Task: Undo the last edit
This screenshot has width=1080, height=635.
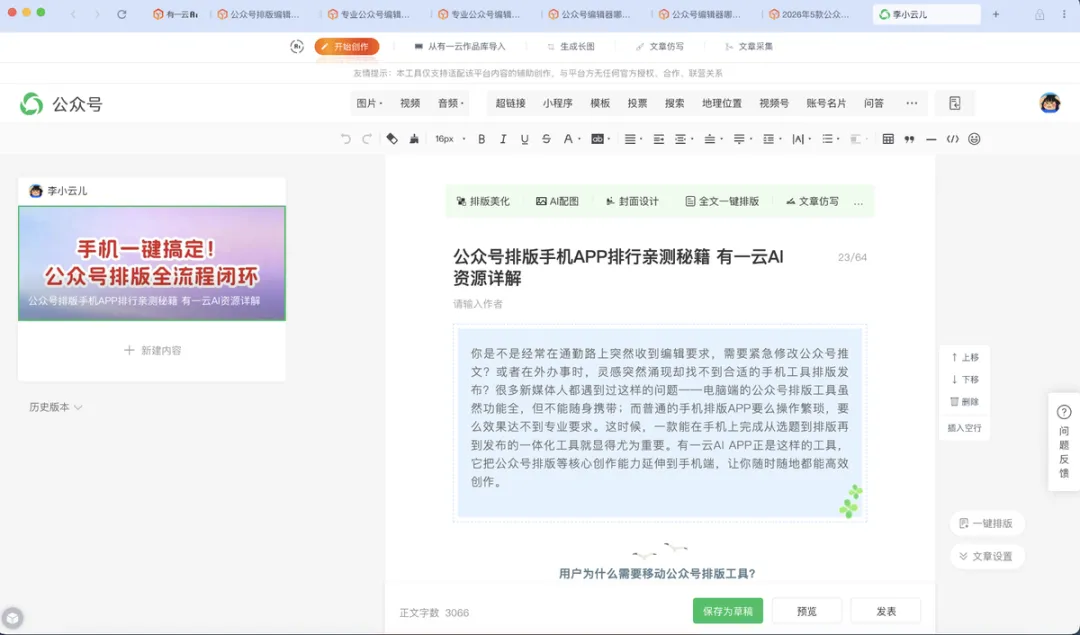Action: click(x=345, y=139)
